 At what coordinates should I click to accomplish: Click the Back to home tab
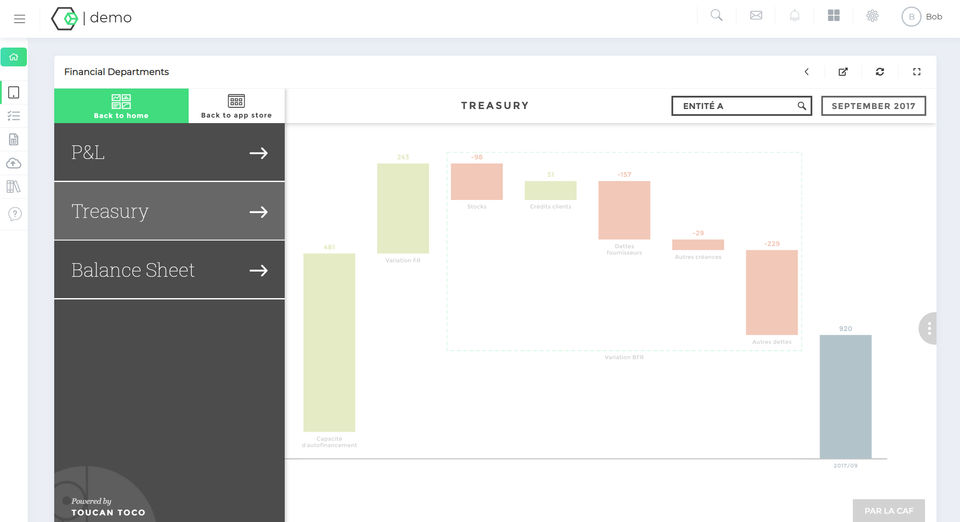tap(121, 106)
